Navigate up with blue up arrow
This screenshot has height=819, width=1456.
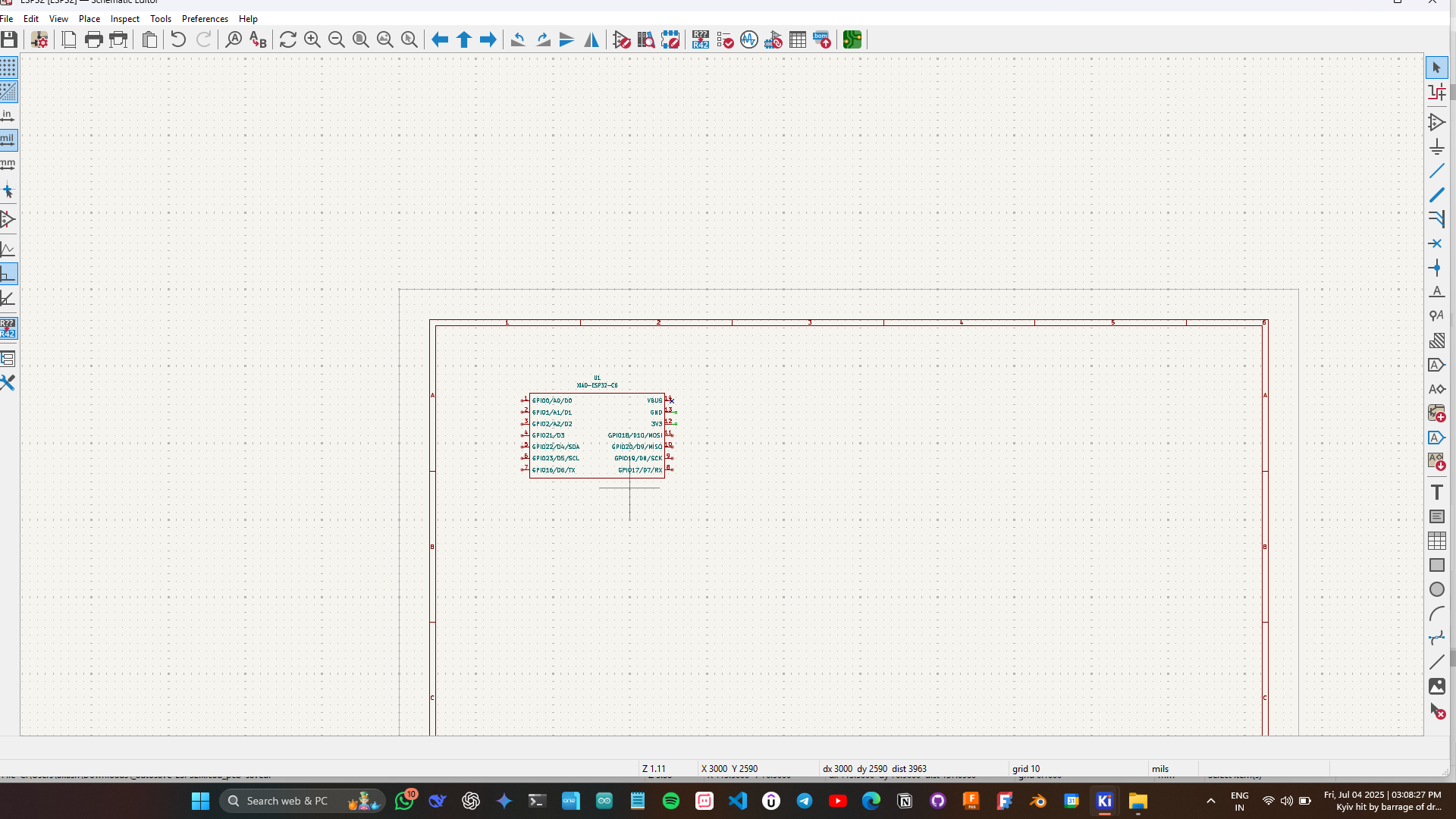coord(464,39)
